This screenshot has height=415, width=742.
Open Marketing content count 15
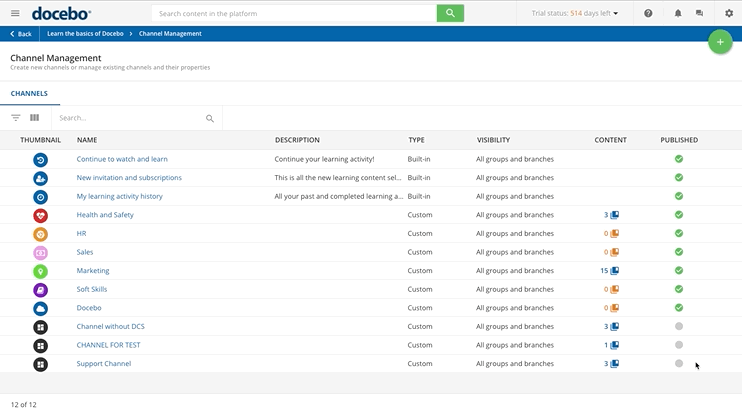610,271
